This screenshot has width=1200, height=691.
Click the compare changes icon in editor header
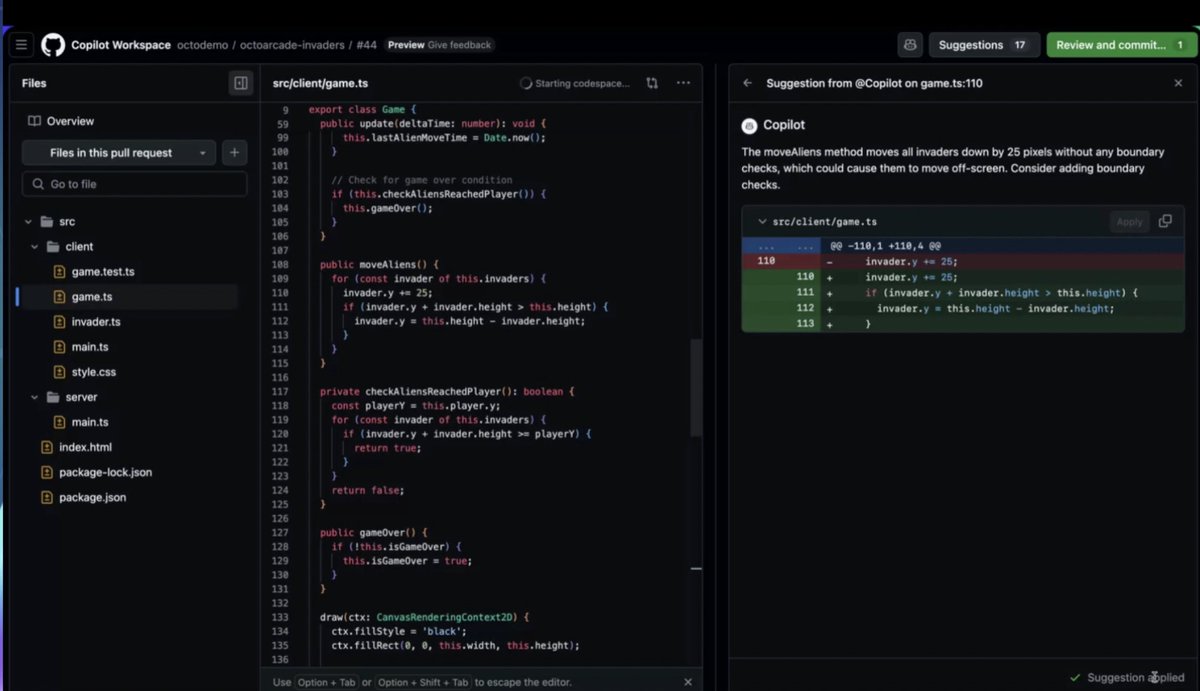pos(652,83)
